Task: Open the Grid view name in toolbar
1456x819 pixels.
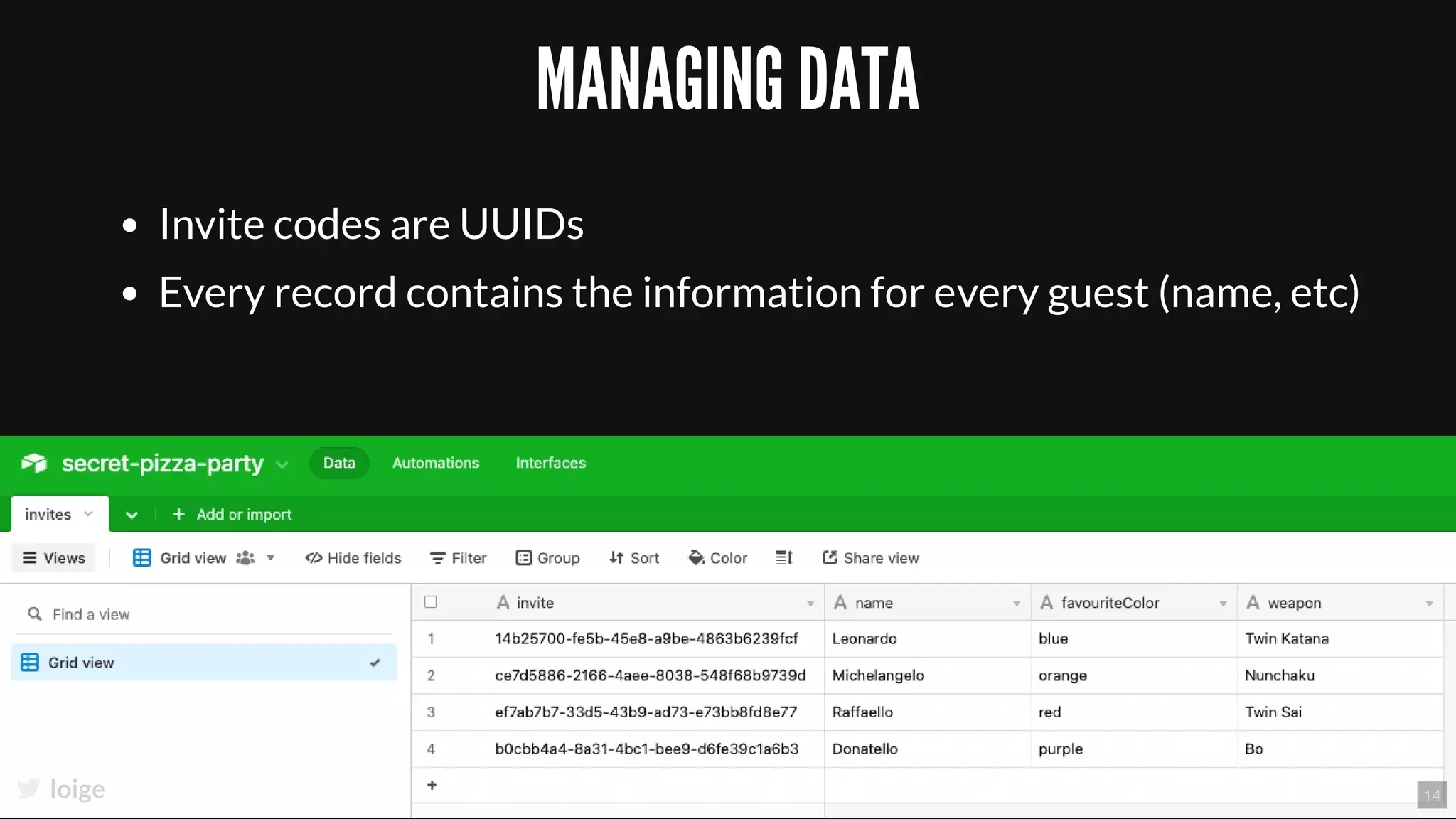Action: click(193, 558)
